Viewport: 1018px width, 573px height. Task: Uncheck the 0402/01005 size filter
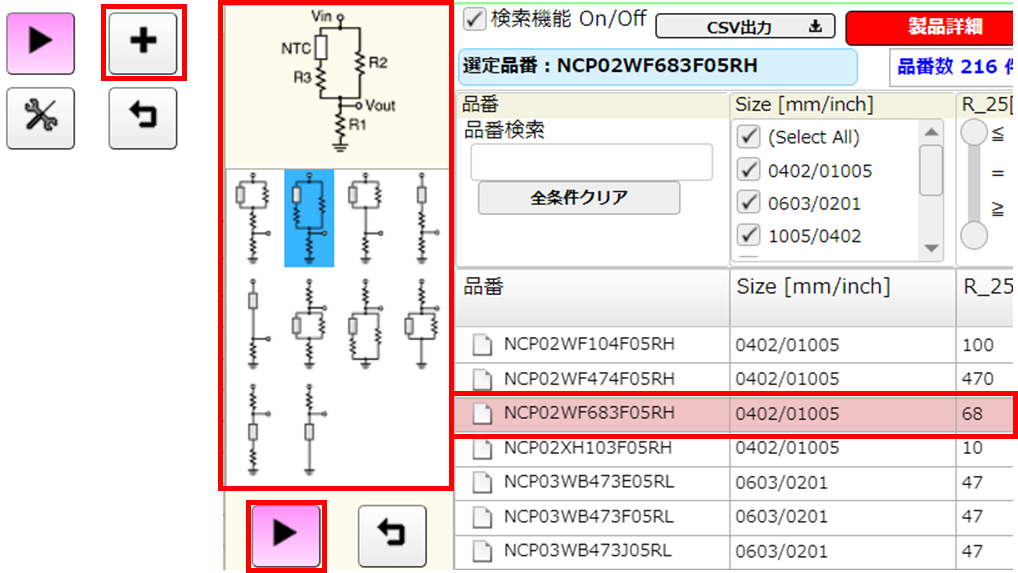[x=747, y=170]
